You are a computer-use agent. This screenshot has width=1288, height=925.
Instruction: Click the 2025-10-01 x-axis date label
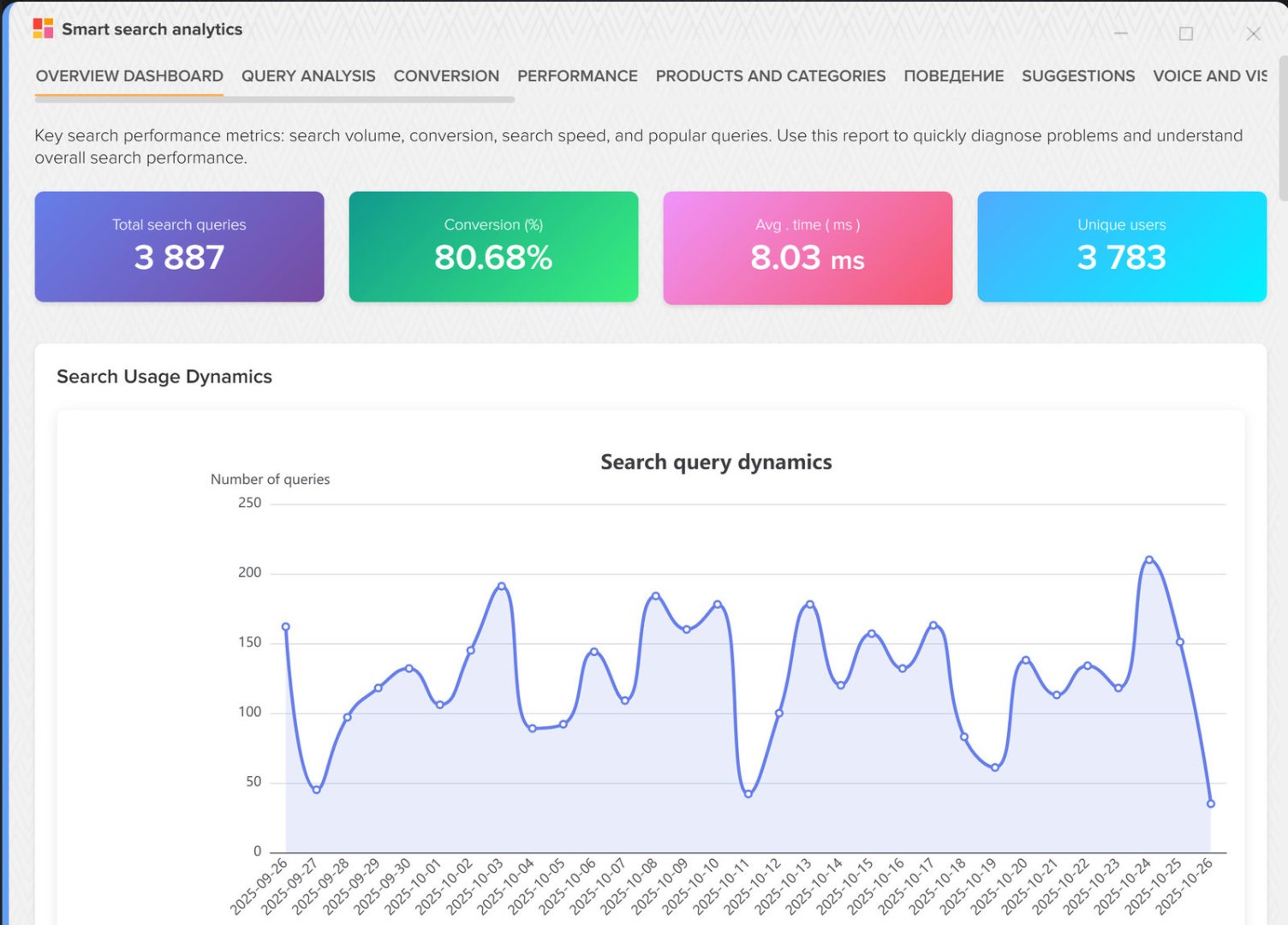pyautogui.click(x=413, y=886)
